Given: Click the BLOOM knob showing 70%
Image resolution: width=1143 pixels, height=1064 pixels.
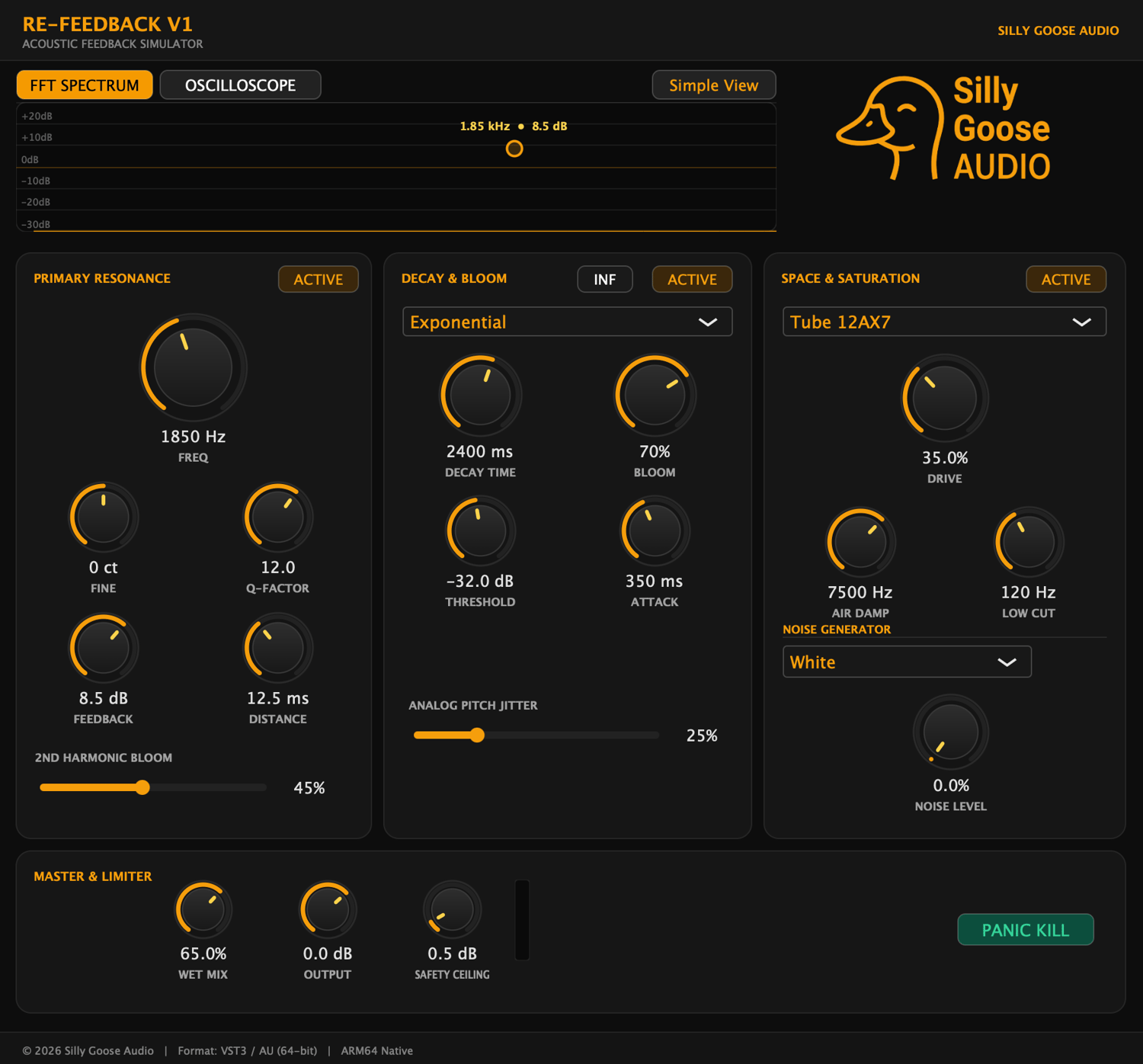Looking at the screenshot, I should click(655, 396).
